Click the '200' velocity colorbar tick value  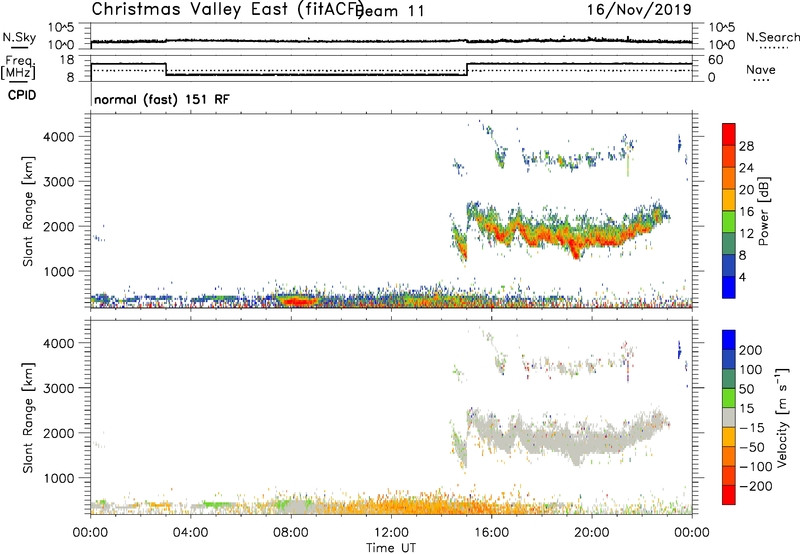click(x=751, y=350)
